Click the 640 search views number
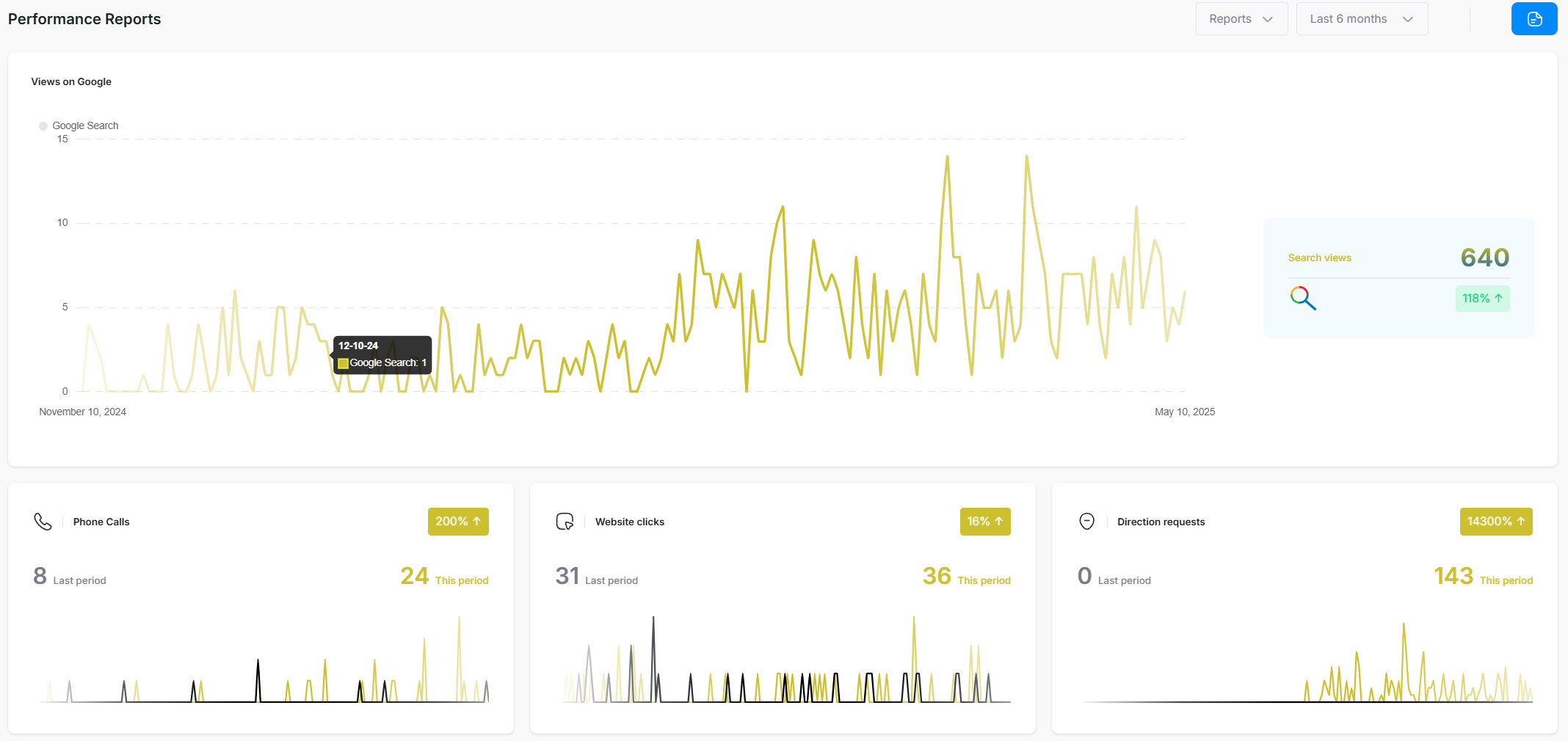Screen dimensions: 1568x741 coord(1484,258)
